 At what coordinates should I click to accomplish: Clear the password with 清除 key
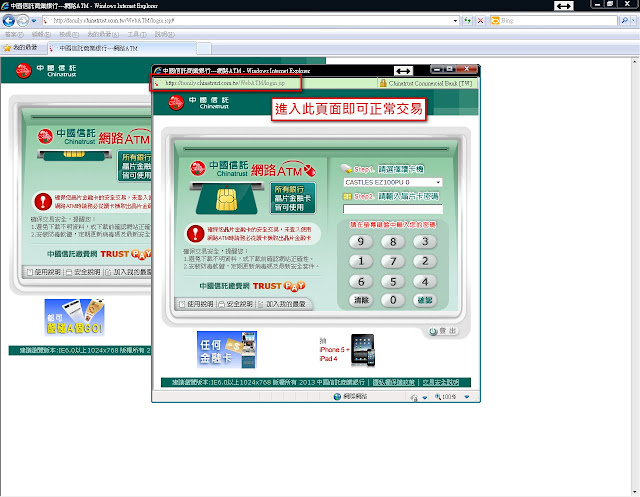point(361,300)
